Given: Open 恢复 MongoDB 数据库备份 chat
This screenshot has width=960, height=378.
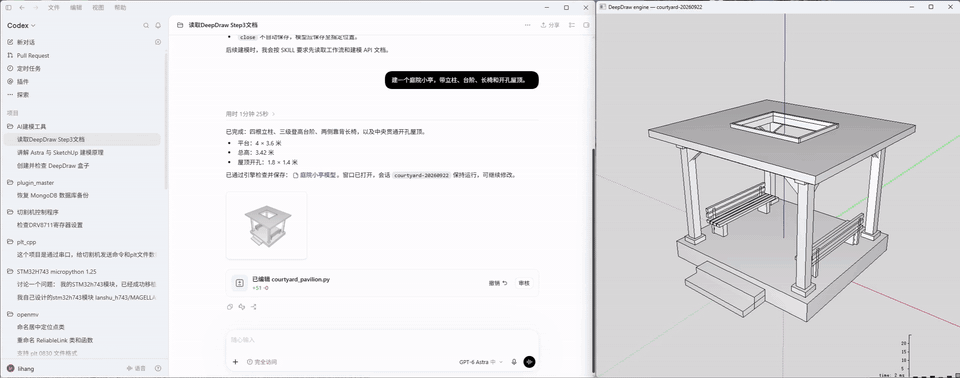Looking at the screenshot, I should (53, 195).
